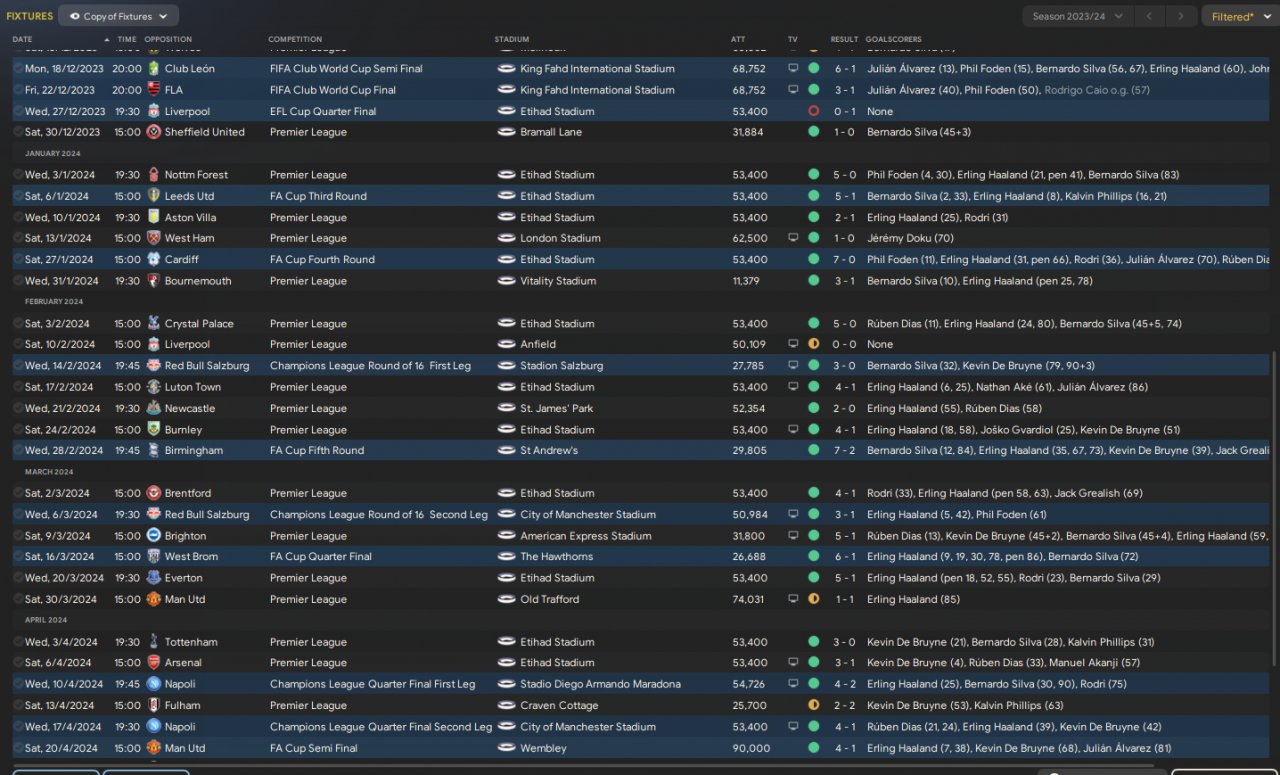Click stadium icon beside Anfield
The width and height of the screenshot is (1280, 775).
click(x=506, y=344)
